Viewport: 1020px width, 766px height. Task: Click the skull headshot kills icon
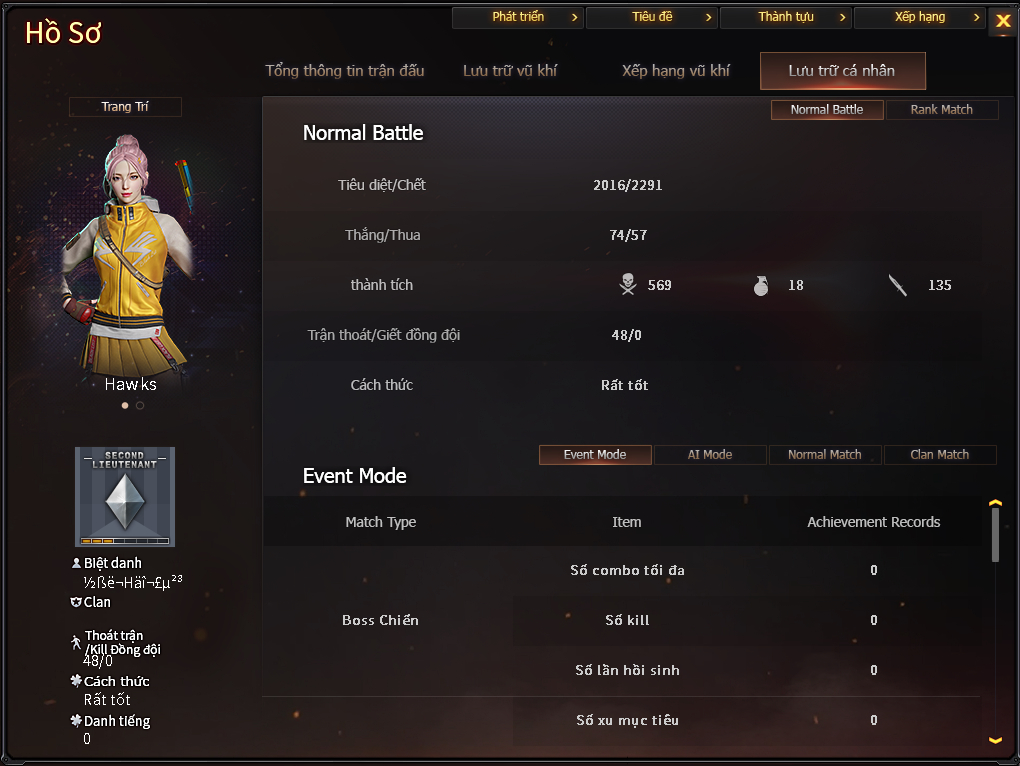[x=628, y=285]
